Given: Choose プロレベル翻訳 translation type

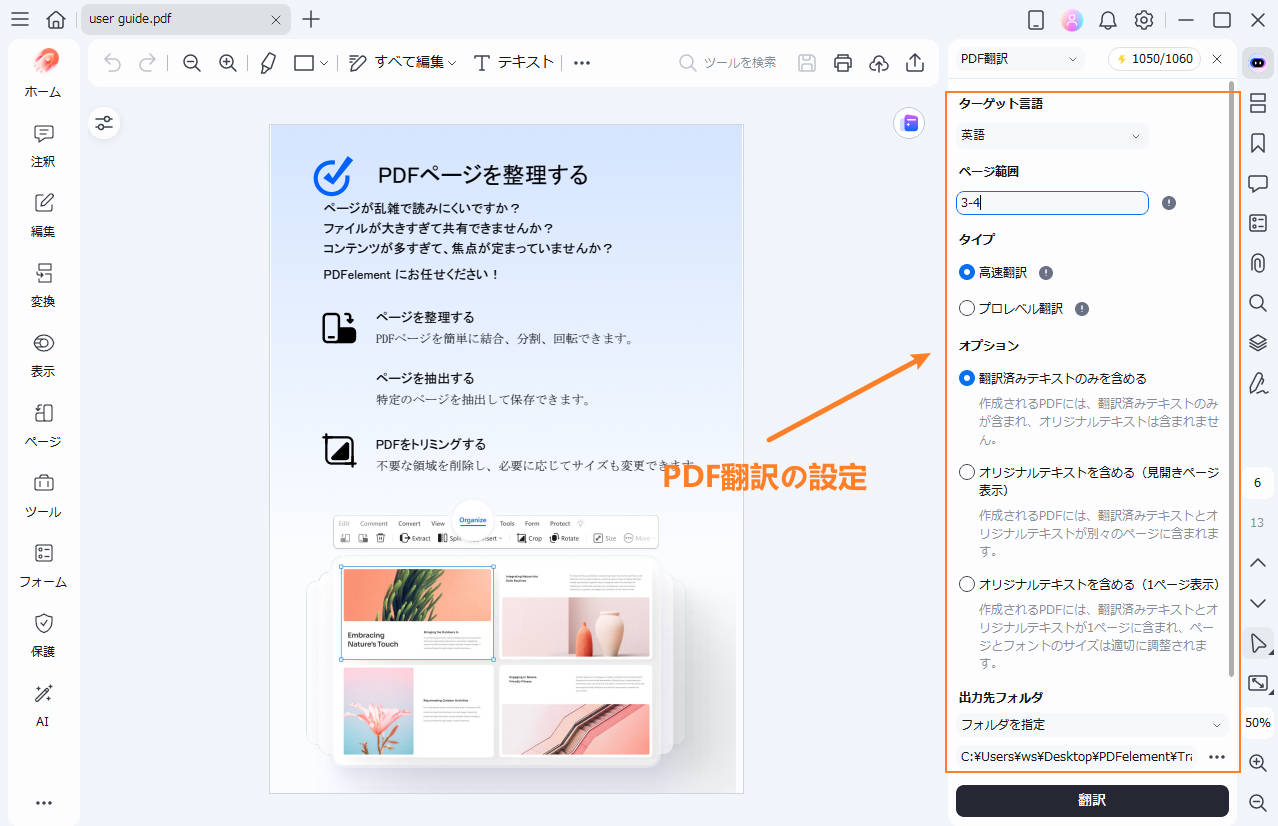Looking at the screenshot, I should pos(966,308).
